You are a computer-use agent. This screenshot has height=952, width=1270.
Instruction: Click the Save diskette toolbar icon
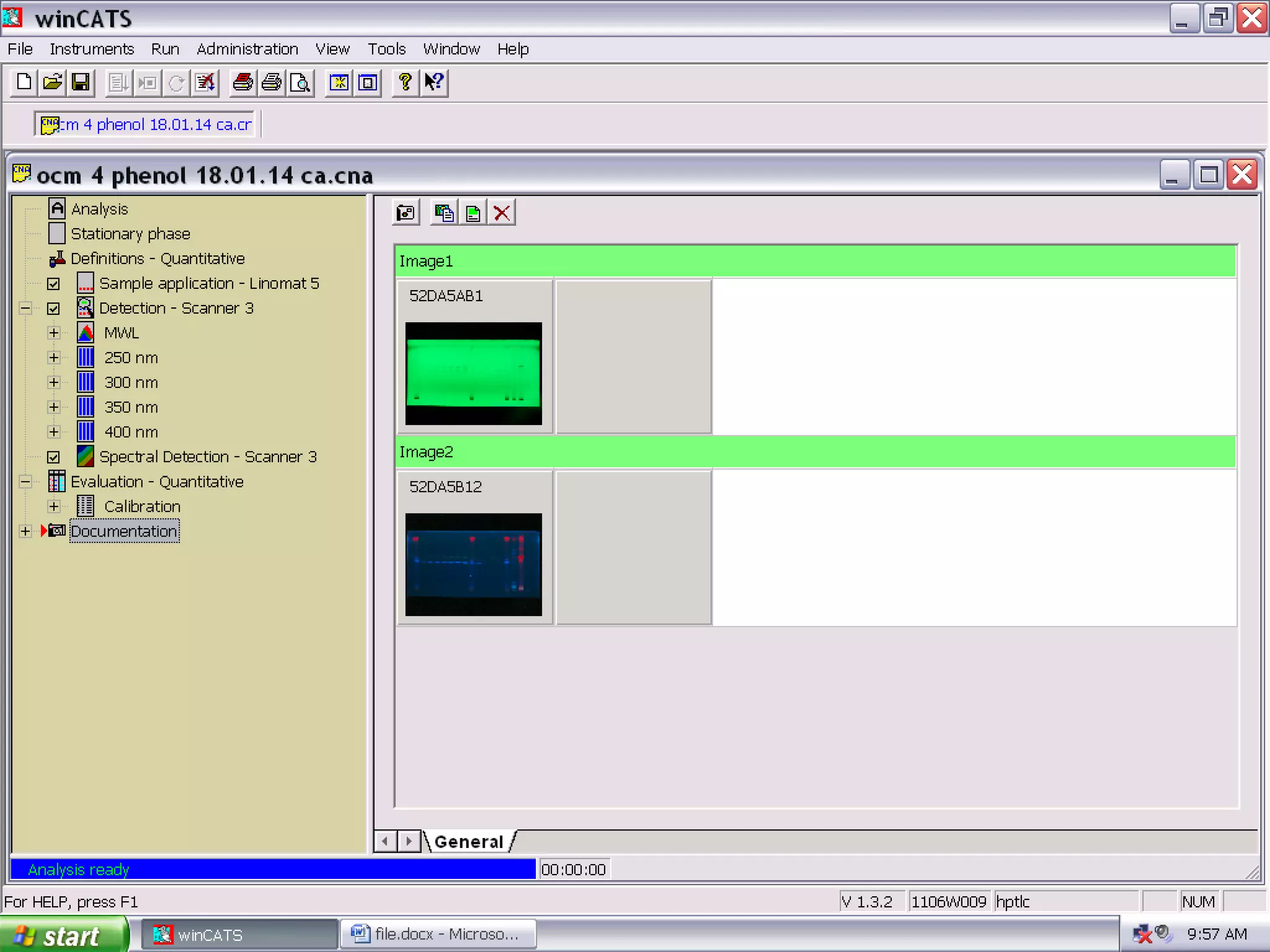click(81, 82)
